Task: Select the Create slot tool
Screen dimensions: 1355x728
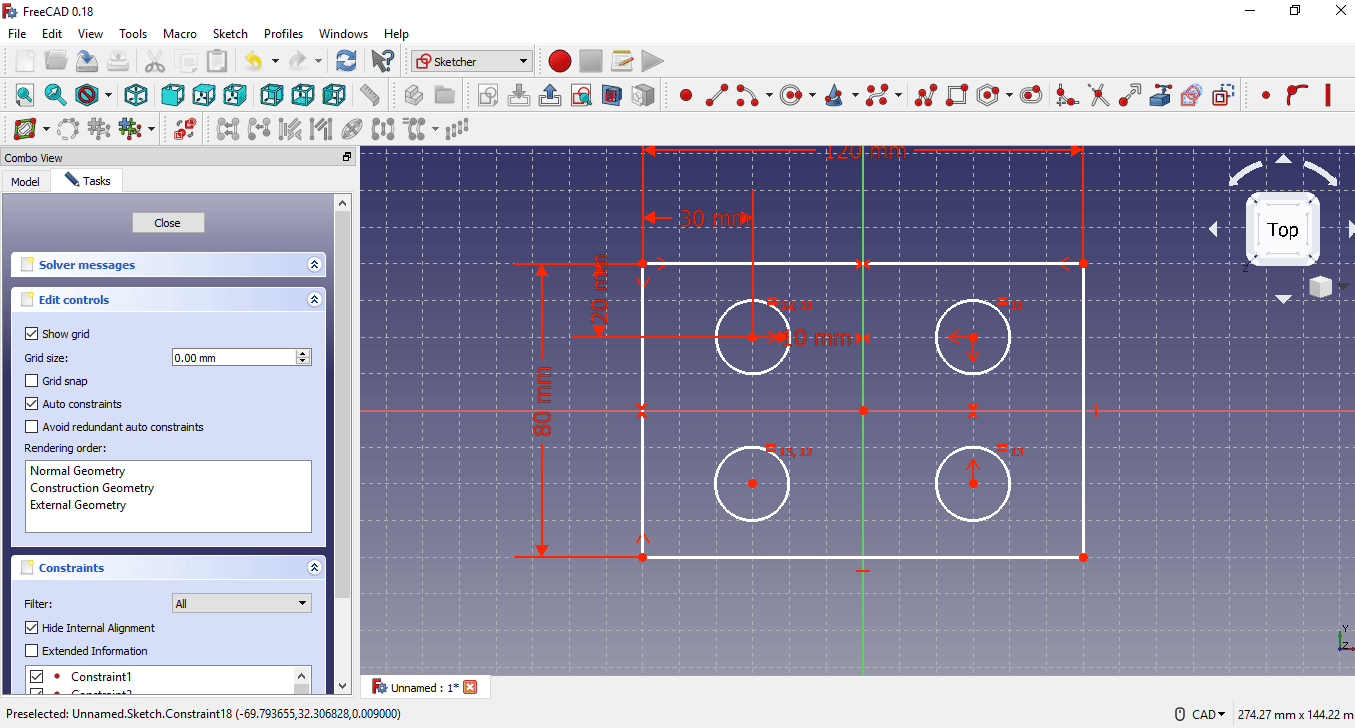Action: [1032, 95]
